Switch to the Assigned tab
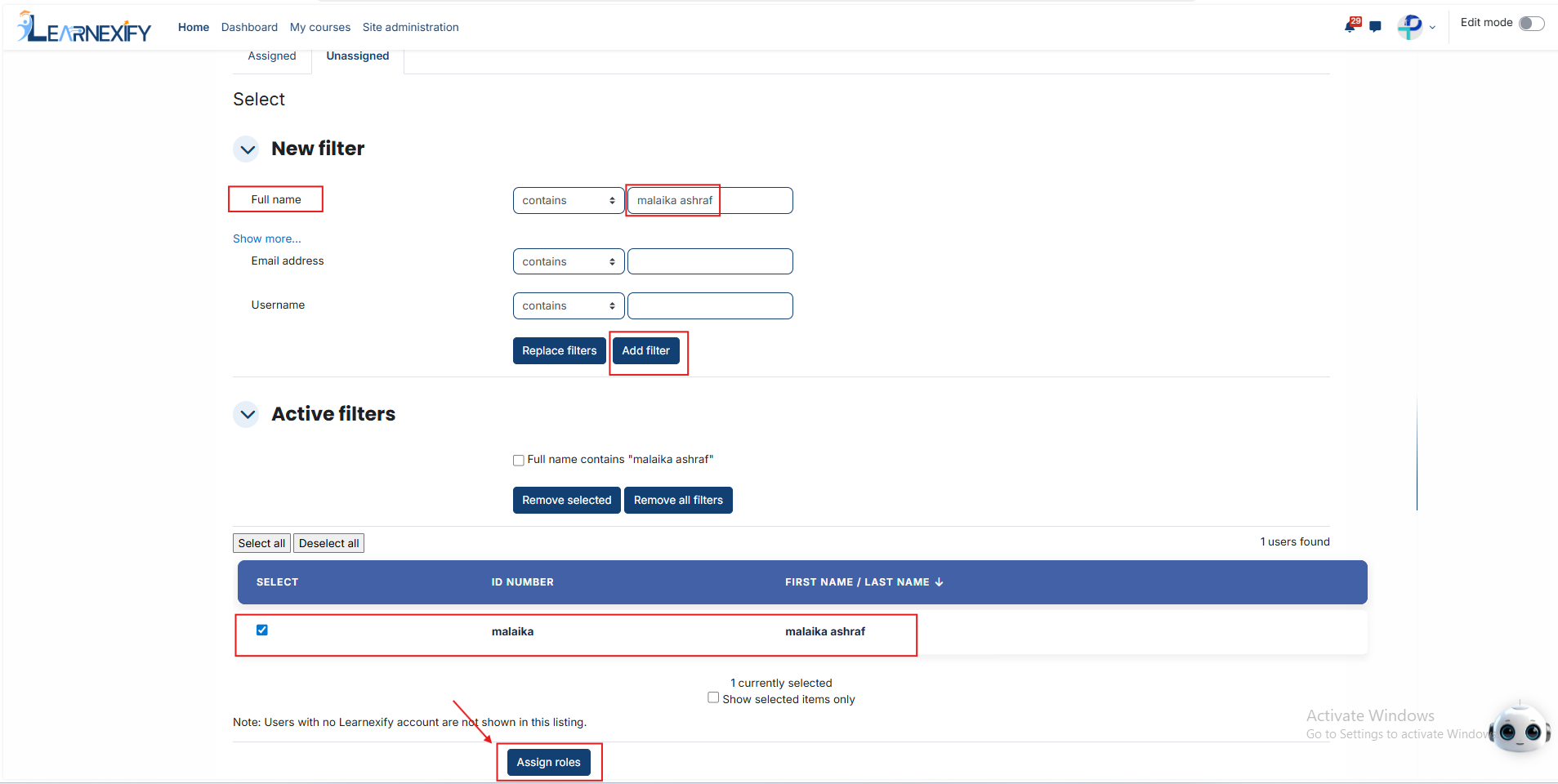This screenshot has width=1558, height=784. tap(272, 56)
